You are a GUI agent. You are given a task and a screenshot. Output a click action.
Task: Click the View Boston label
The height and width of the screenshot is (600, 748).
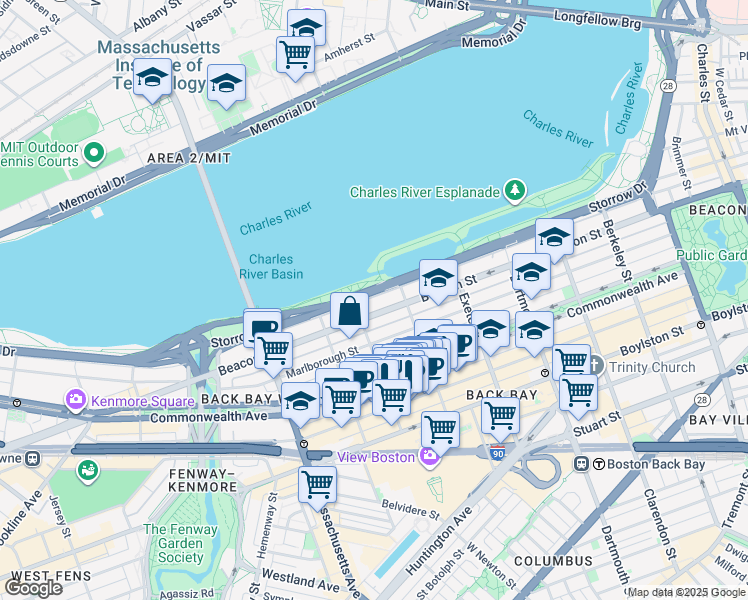point(376,457)
